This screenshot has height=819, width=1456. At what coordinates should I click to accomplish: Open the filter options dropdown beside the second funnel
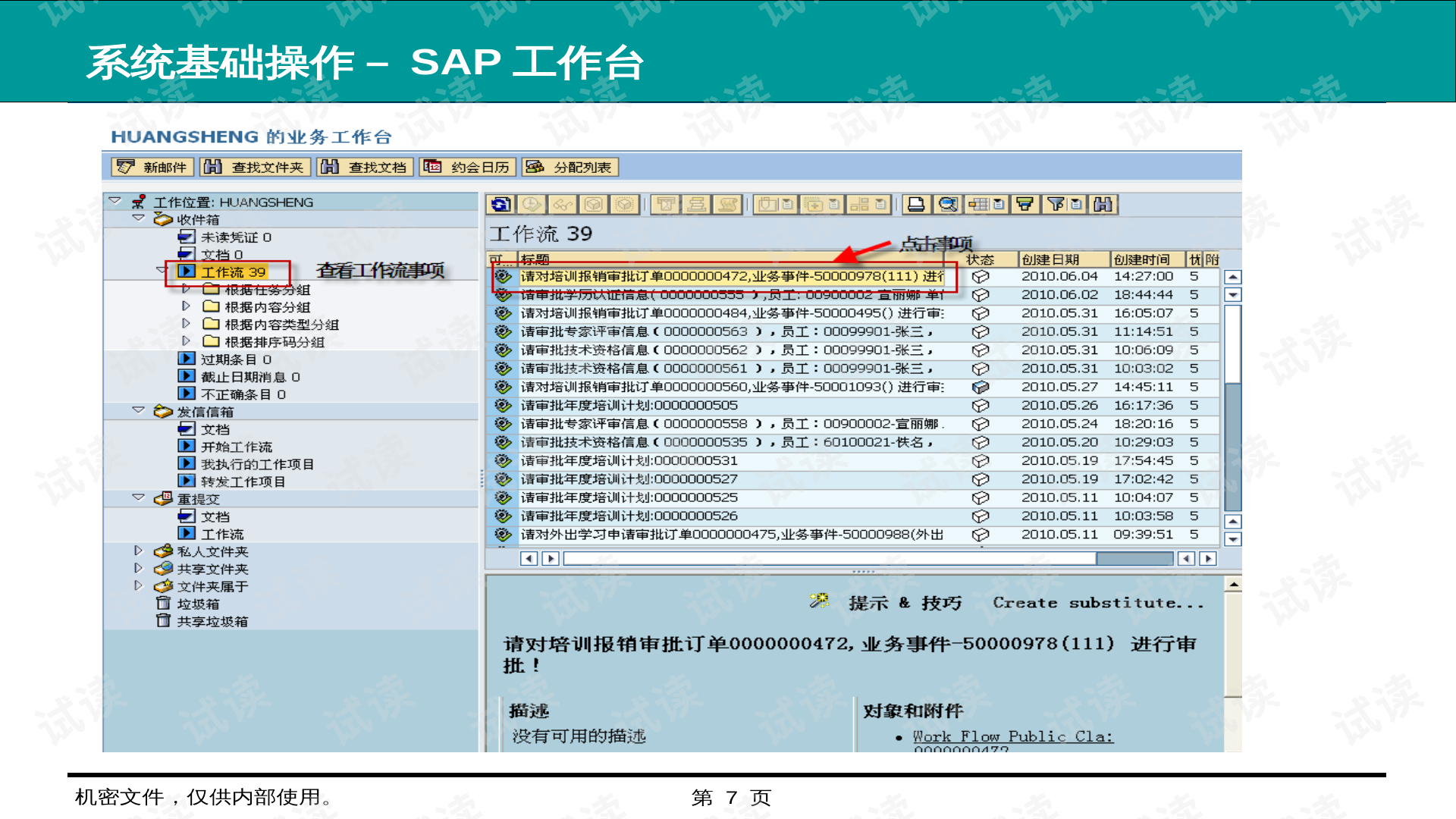tap(1077, 204)
